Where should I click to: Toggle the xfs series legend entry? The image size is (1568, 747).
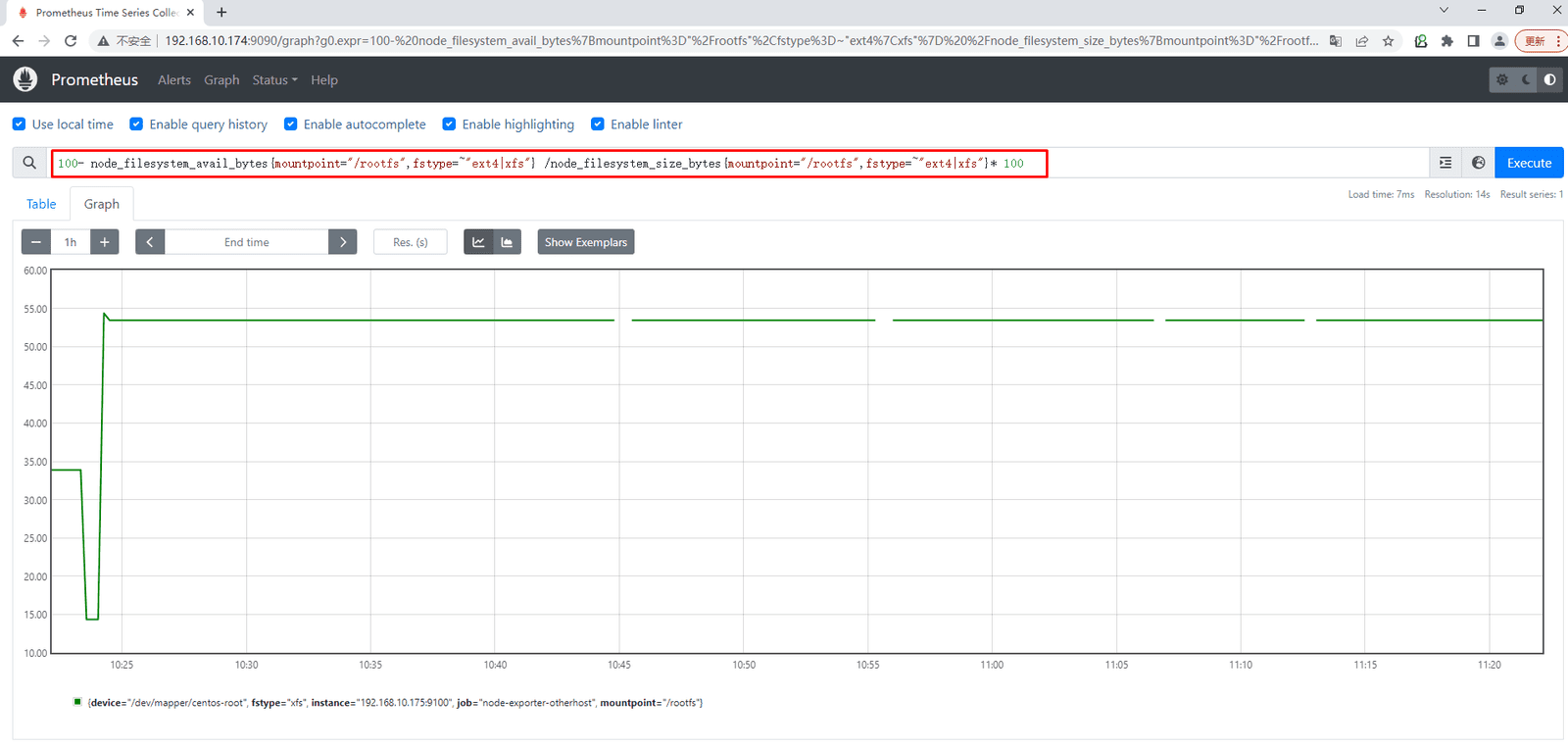coord(388,703)
